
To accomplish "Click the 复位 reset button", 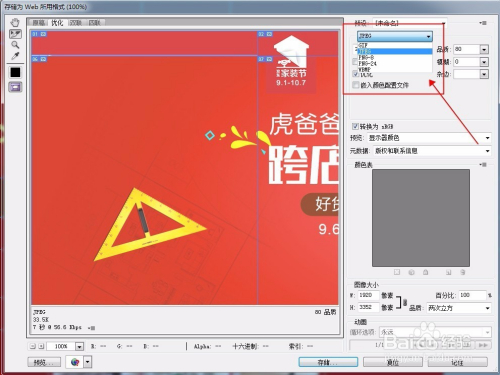I will [x=393, y=362].
